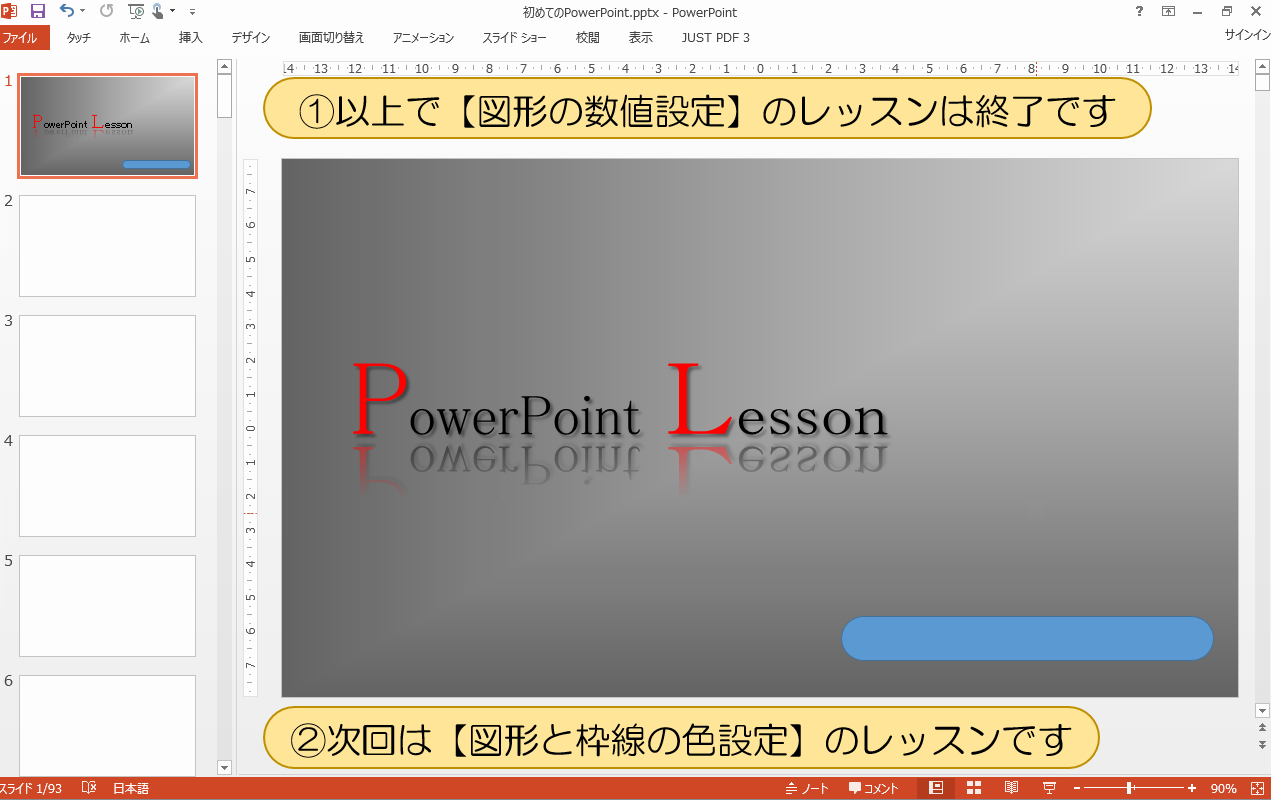Open the デザイン ribbon tab
The height and width of the screenshot is (800, 1280).
pos(251,38)
